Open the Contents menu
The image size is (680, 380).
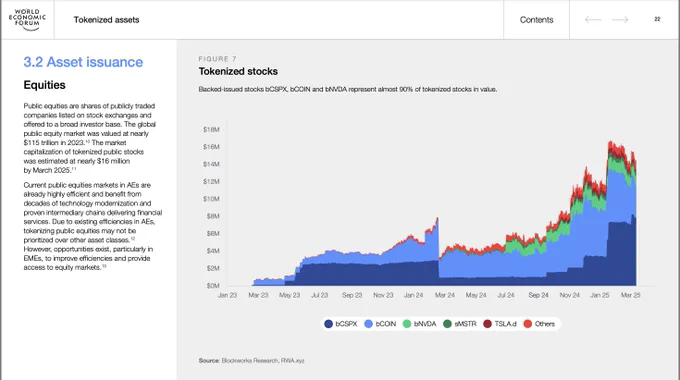(536, 20)
